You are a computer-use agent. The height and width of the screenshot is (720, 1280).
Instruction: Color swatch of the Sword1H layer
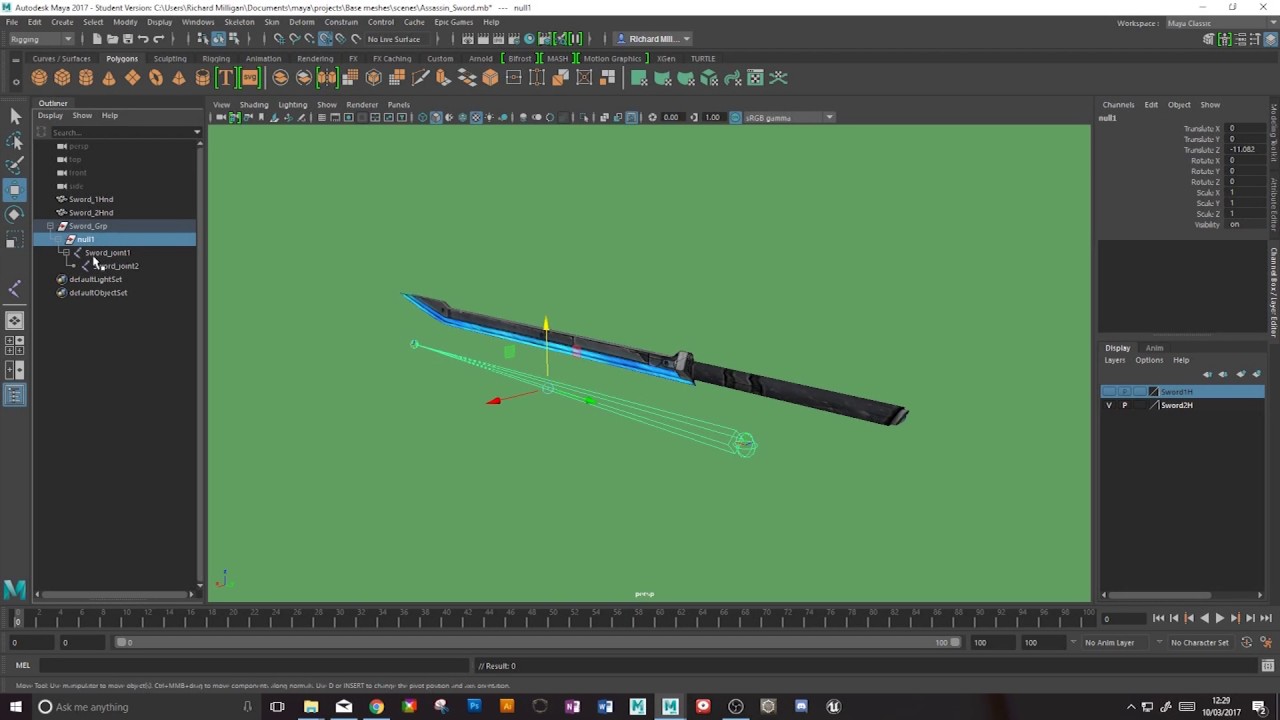coord(1154,392)
